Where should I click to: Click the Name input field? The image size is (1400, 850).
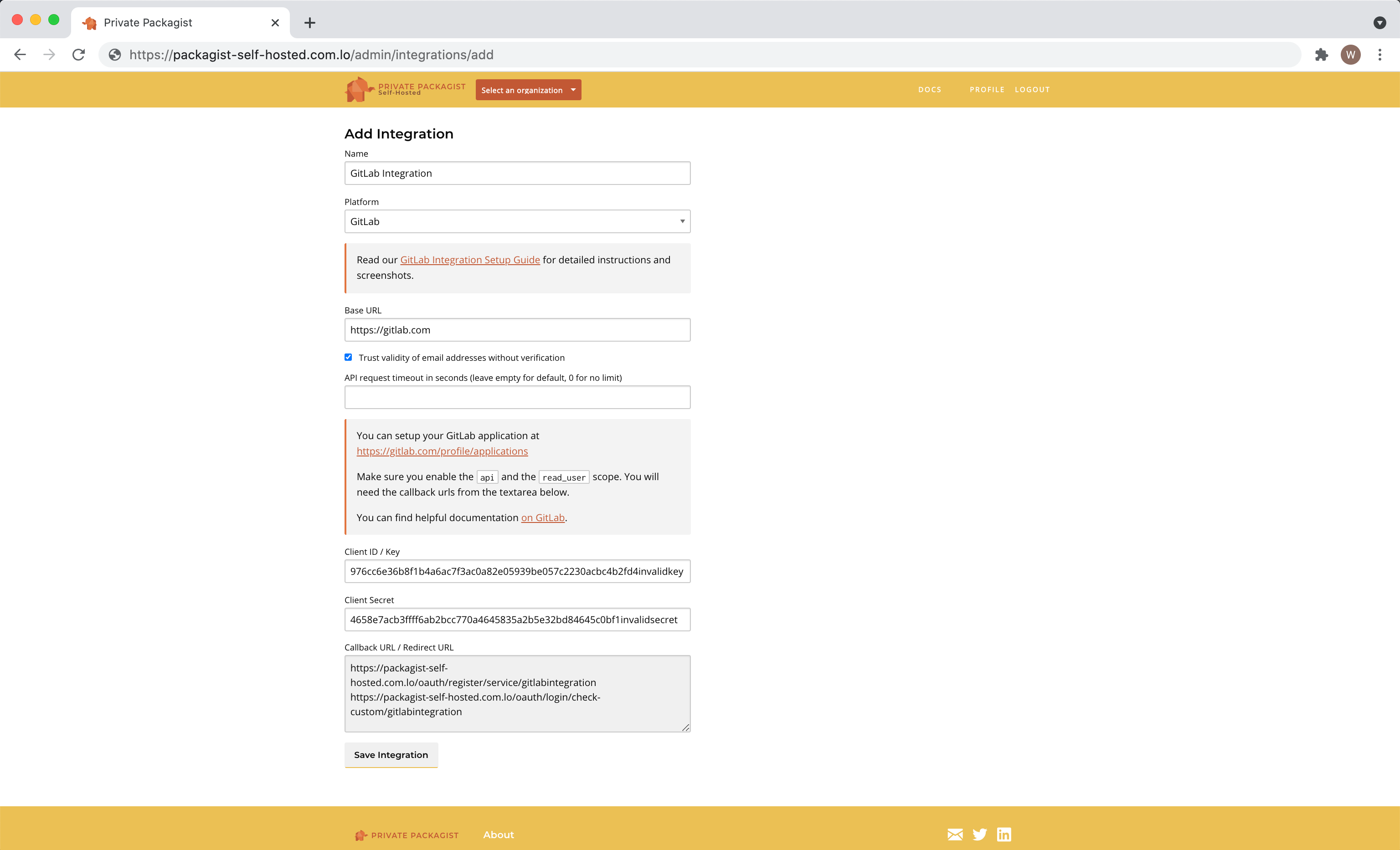coord(517,173)
